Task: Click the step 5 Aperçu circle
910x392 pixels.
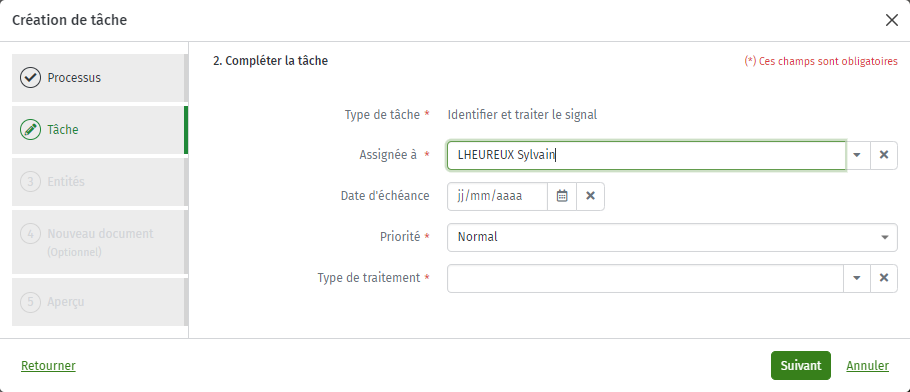Action: tap(30, 302)
